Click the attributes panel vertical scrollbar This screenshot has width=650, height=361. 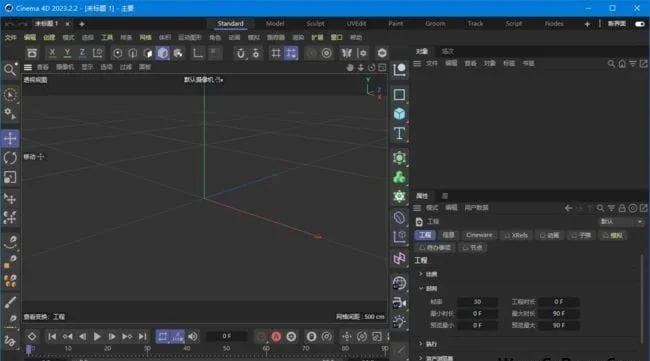(642, 300)
